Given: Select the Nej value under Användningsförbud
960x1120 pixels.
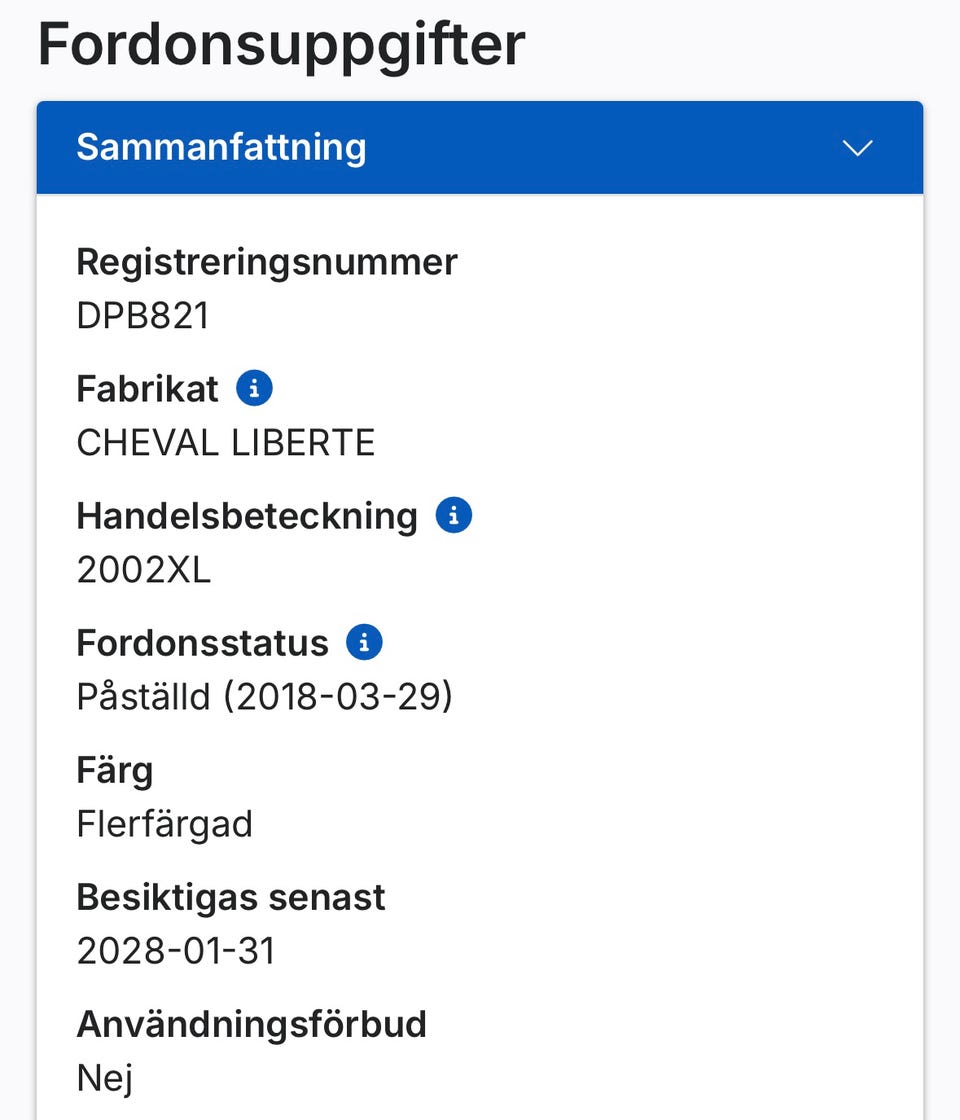Looking at the screenshot, I should [x=104, y=1078].
